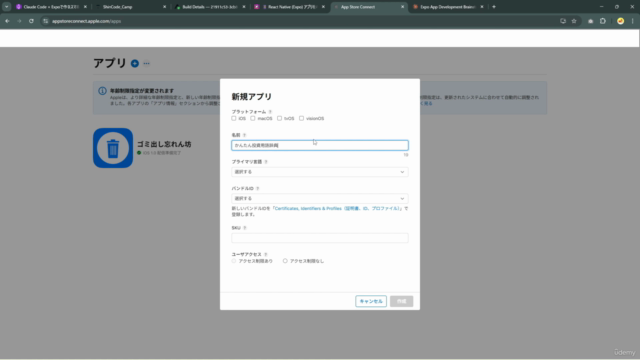Click the help icon next to 名前
640x360 pixels.
(x=244, y=135)
